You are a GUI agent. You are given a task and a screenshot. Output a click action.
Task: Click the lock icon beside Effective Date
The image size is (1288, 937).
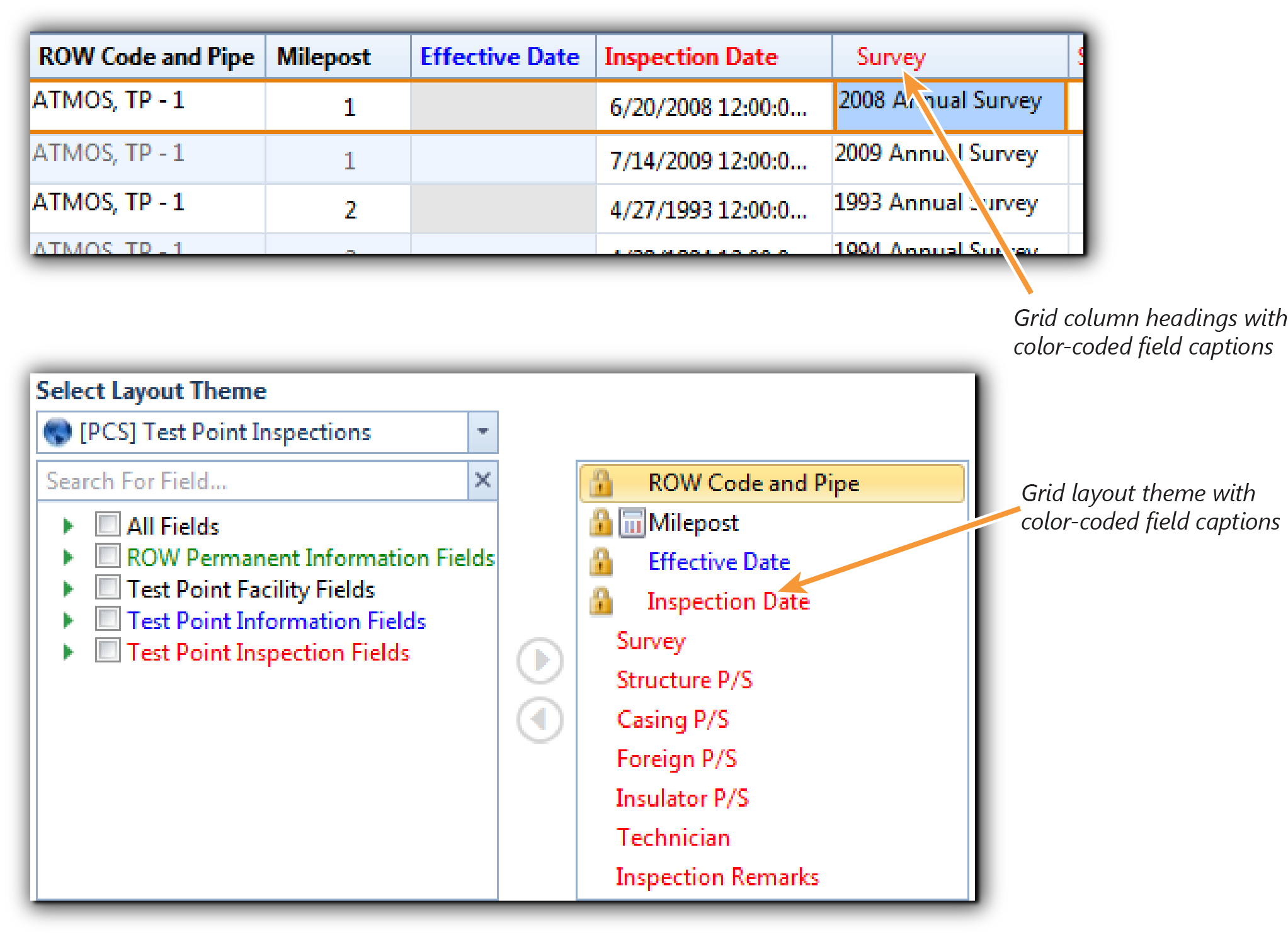pyautogui.click(x=601, y=562)
